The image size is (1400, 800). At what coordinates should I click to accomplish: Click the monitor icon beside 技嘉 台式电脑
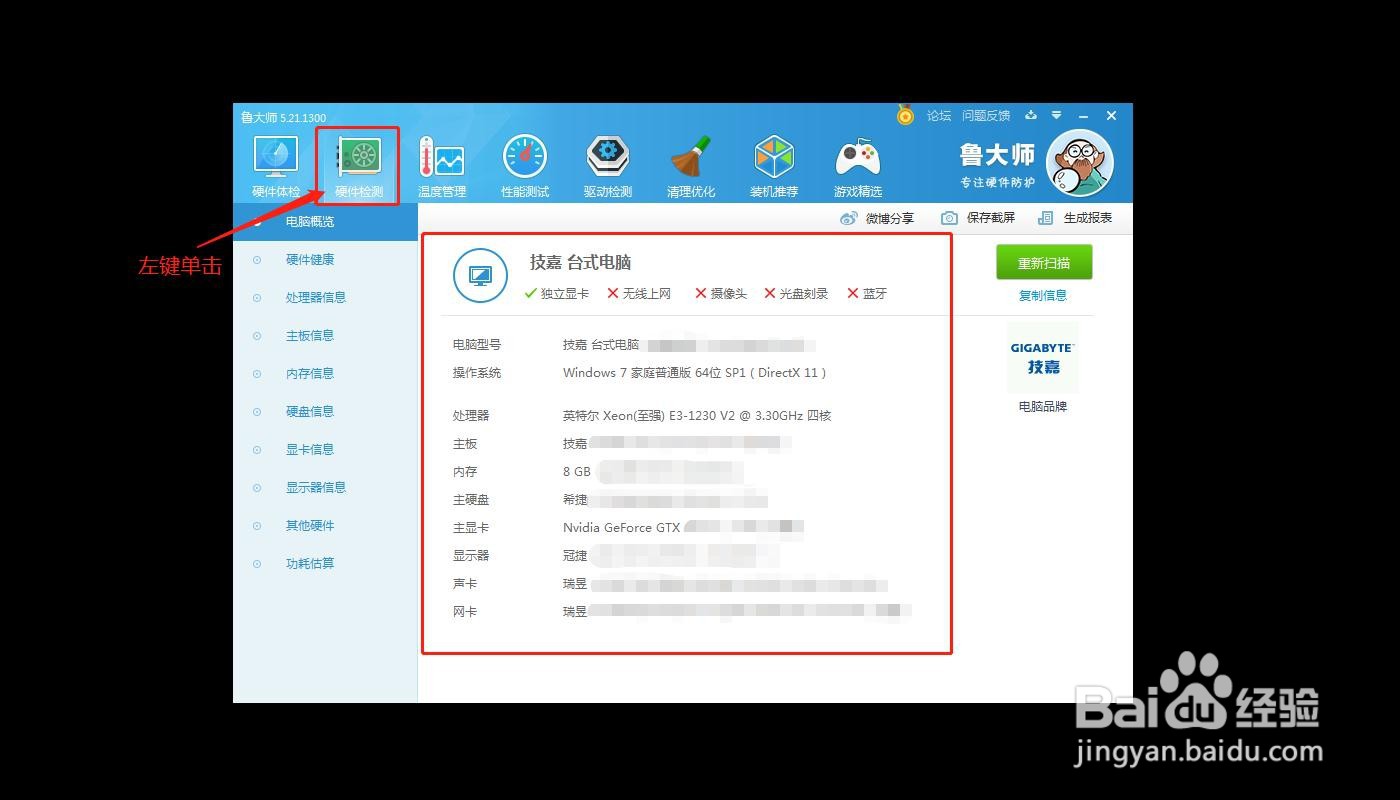480,275
